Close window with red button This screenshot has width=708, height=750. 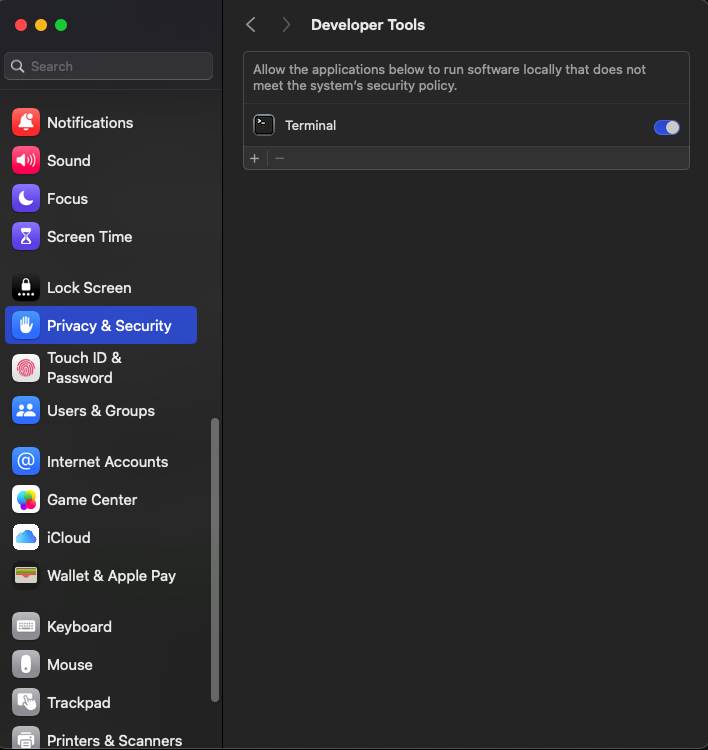pyautogui.click(x=21, y=25)
